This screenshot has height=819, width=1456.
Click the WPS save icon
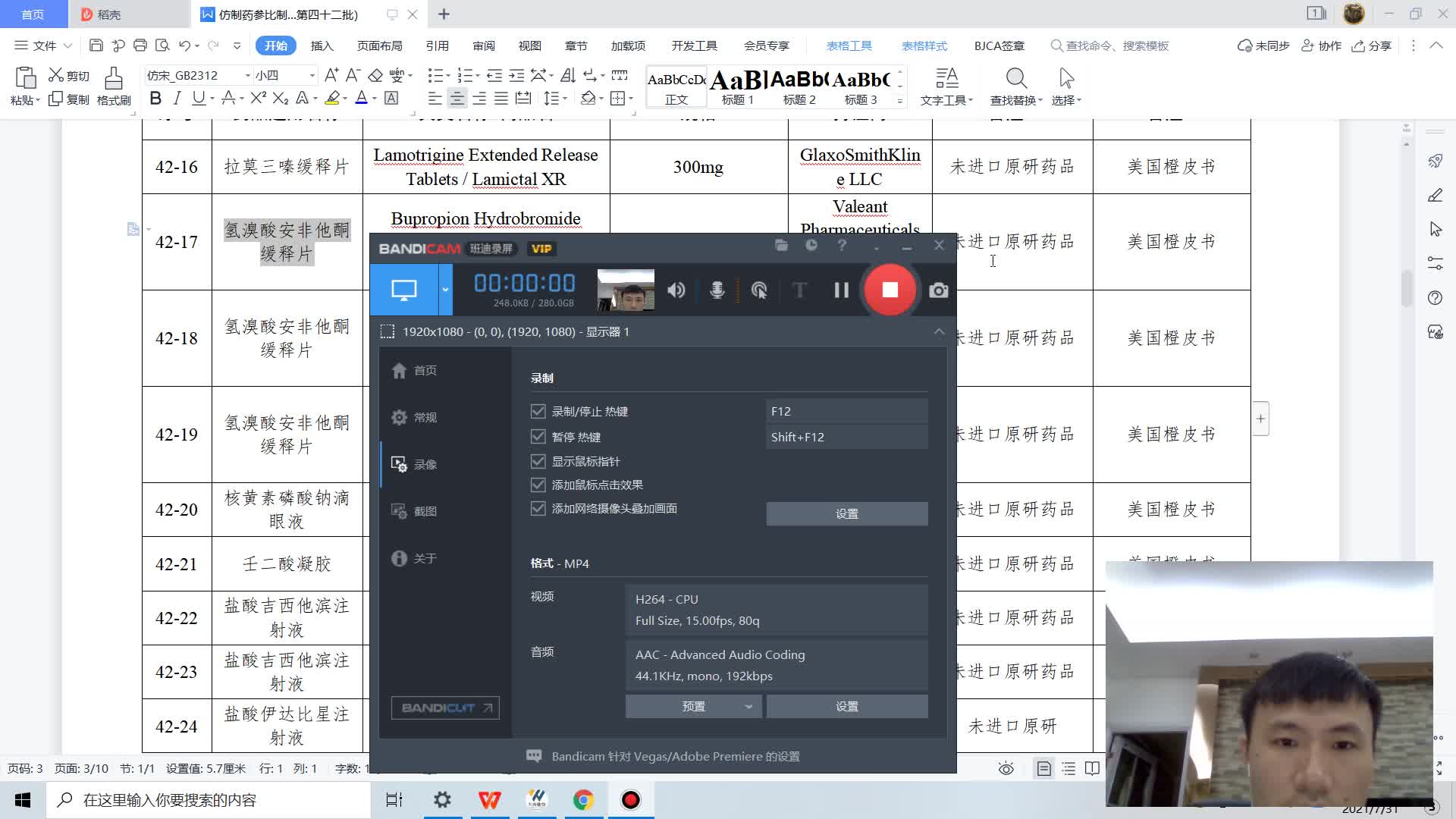tap(96, 45)
